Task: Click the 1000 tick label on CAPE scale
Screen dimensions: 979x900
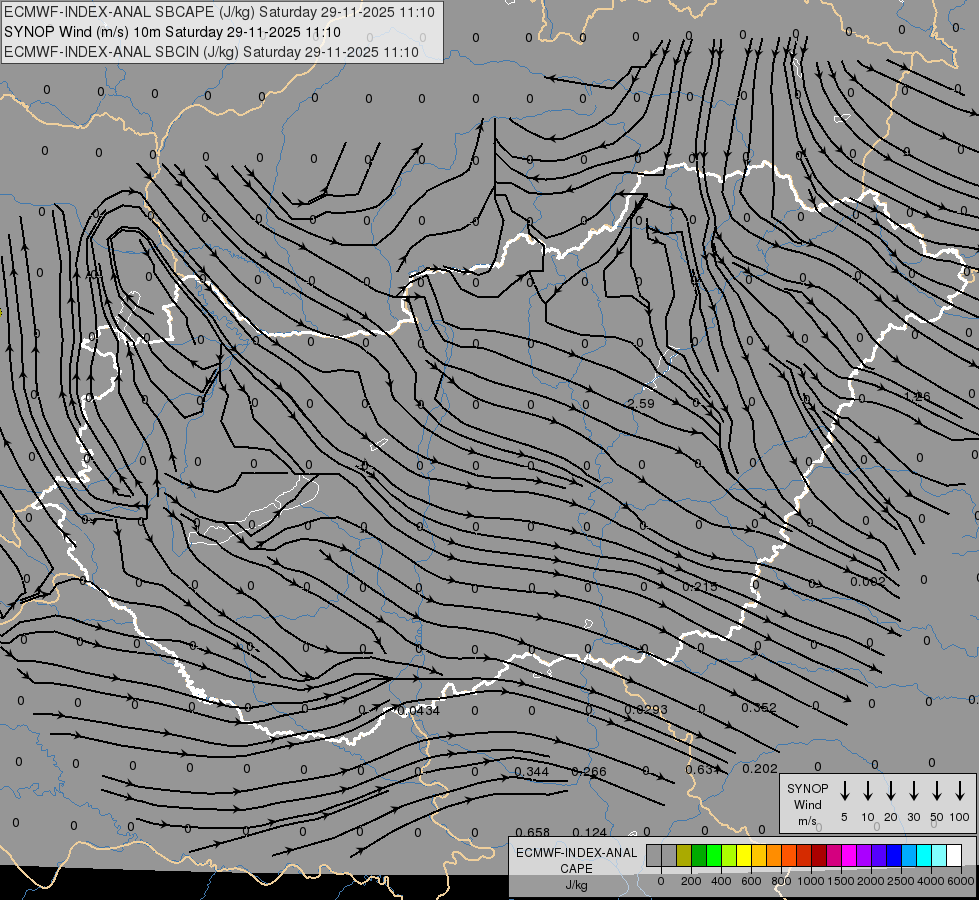Action: tap(811, 881)
